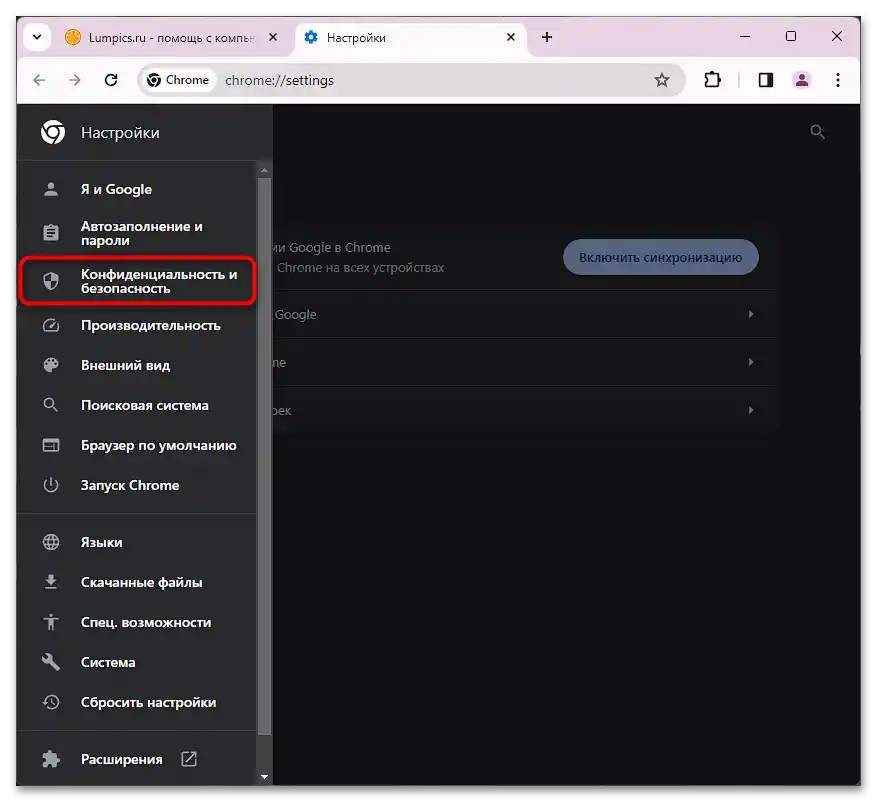Open a new tab with the plus button
This screenshot has height=802, width=877.
click(x=547, y=36)
